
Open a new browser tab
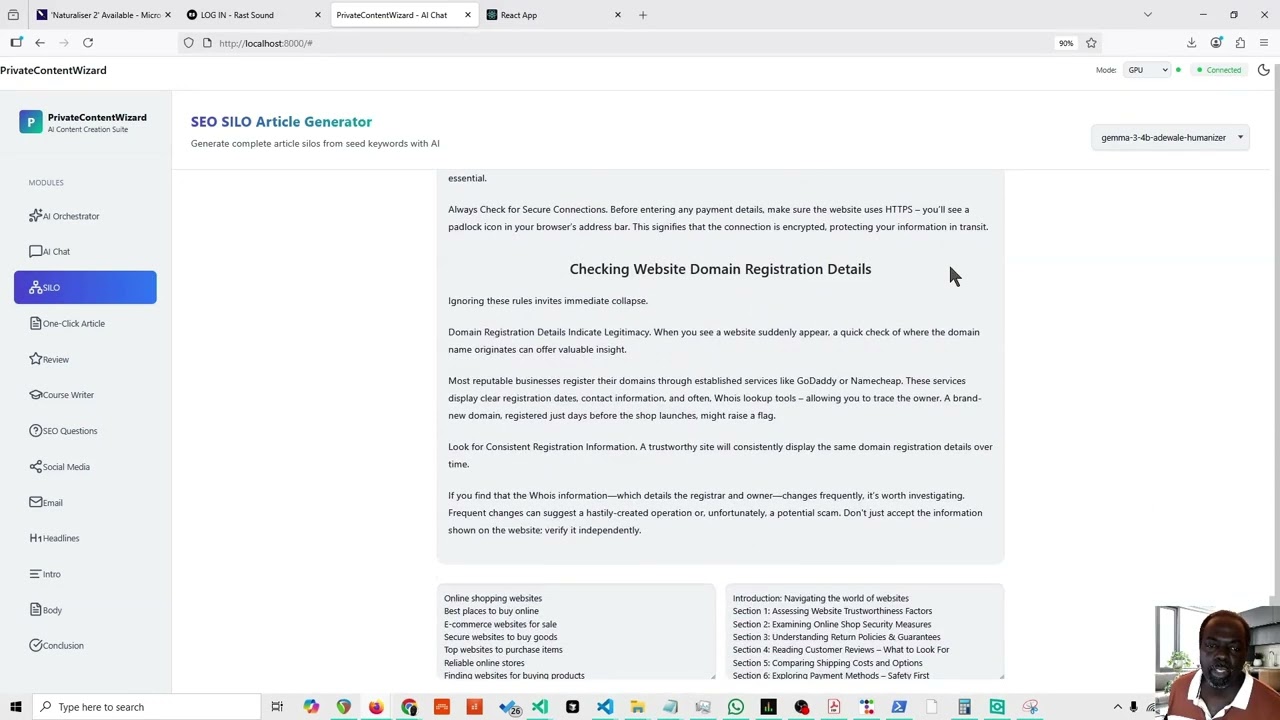(643, 15)
